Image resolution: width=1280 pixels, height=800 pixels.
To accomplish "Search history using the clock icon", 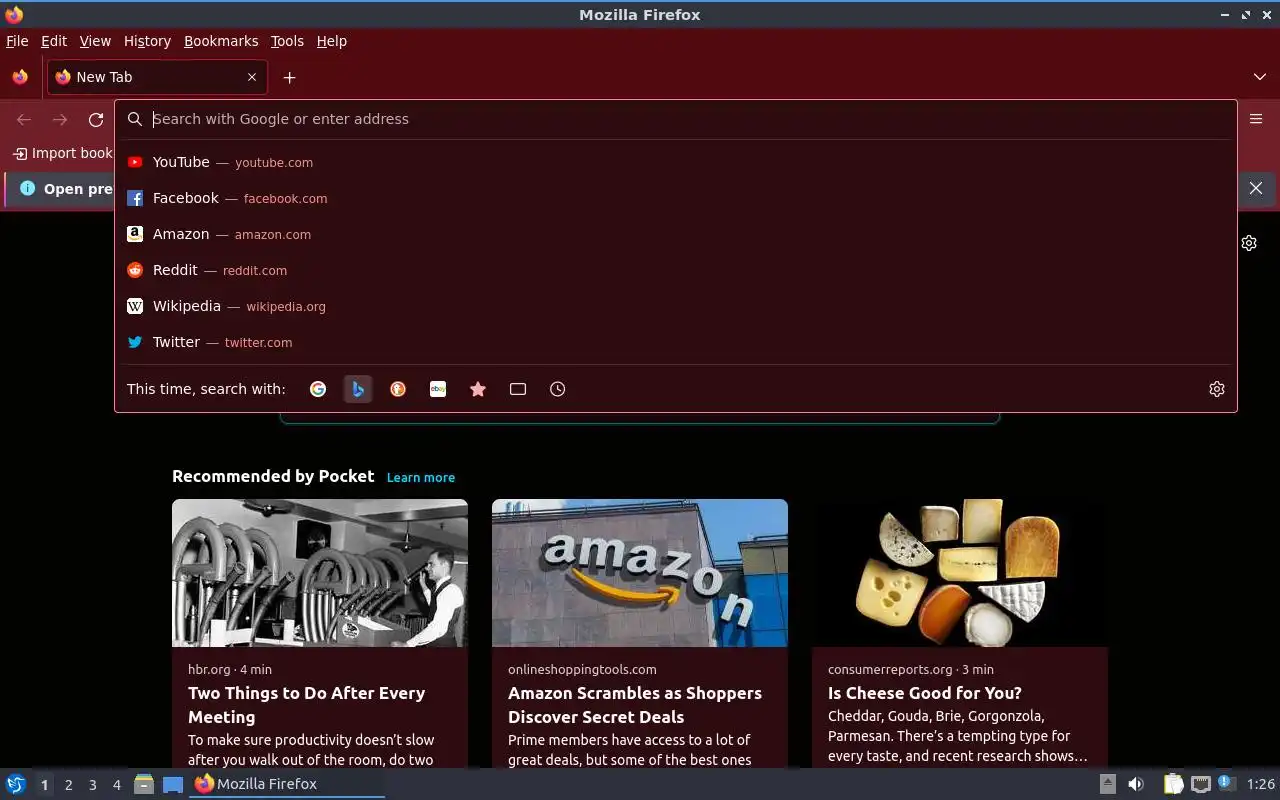I will [558, 389].
